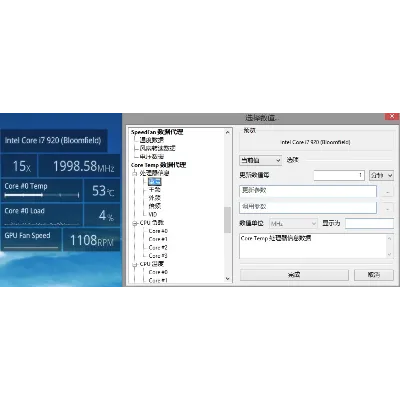
Task: Click the 1998.58MHz frequency tile
Action: [79, 166]
